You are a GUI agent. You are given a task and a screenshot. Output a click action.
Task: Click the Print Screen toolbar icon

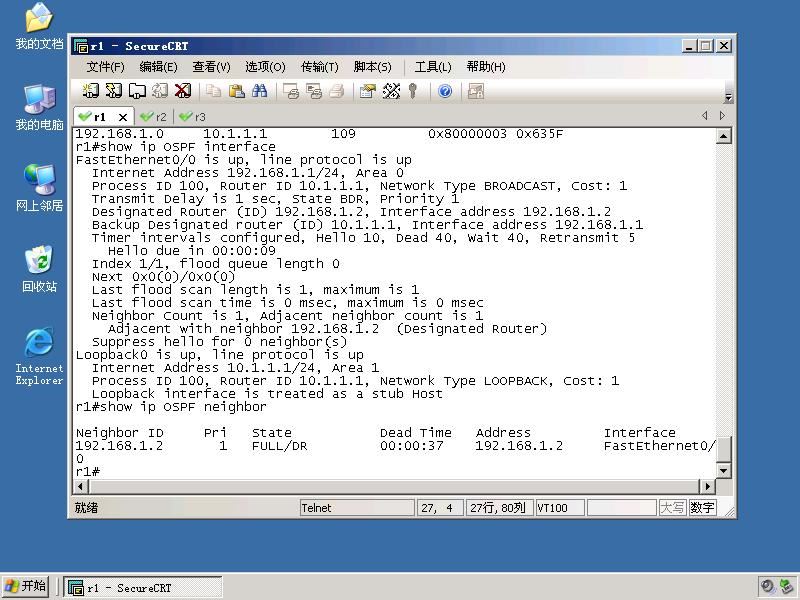coord(291,91)
